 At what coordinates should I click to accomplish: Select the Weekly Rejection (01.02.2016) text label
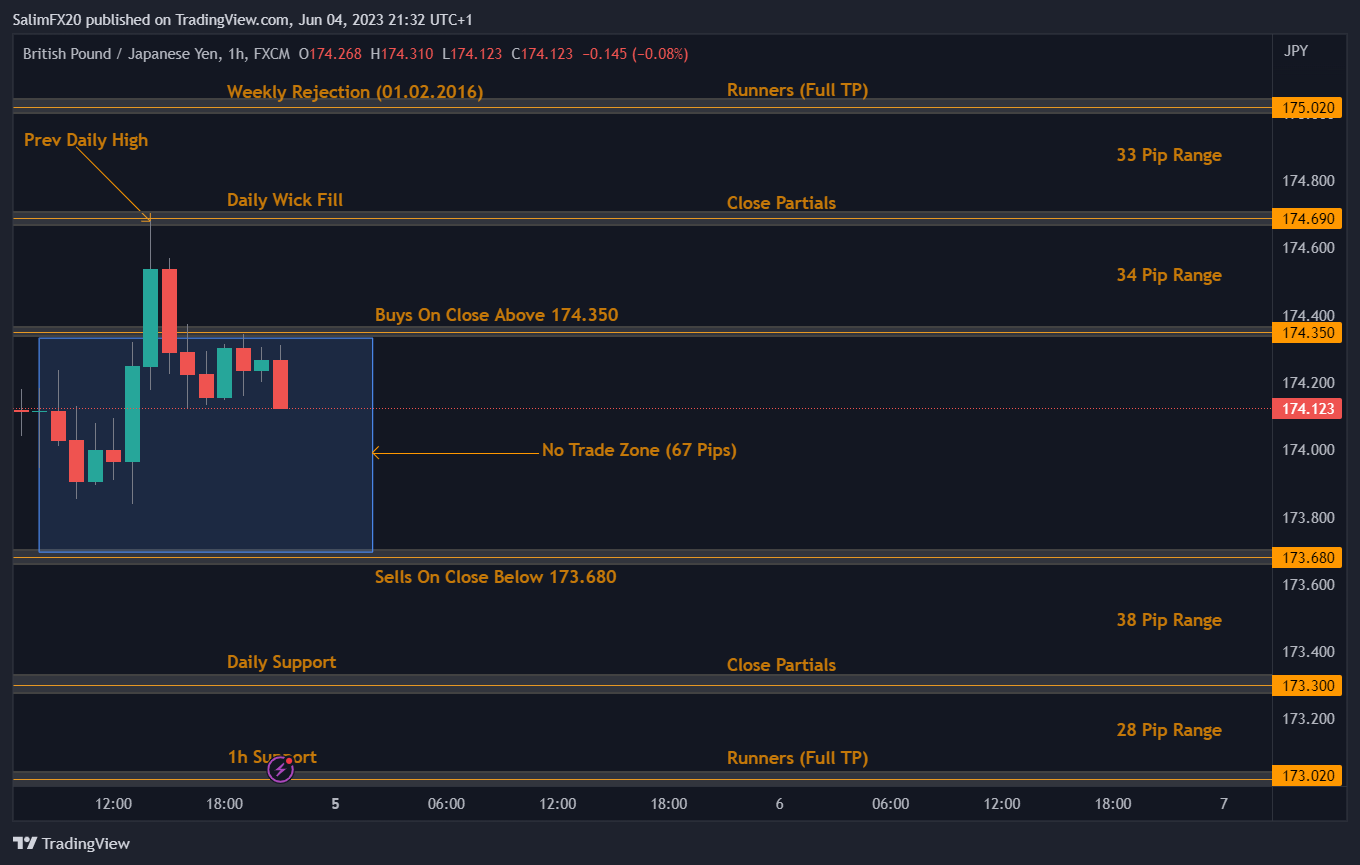[x=355, y=92]
